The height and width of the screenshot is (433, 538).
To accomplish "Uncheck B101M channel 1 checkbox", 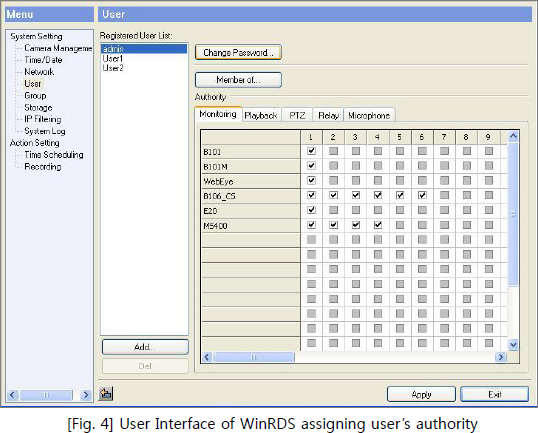I will tap(311, 166).
